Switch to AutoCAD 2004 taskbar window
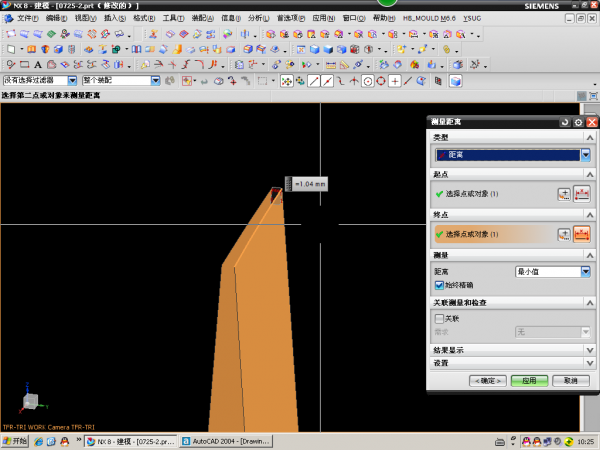Viewport: 600px width, 450px height. [226, 442]
